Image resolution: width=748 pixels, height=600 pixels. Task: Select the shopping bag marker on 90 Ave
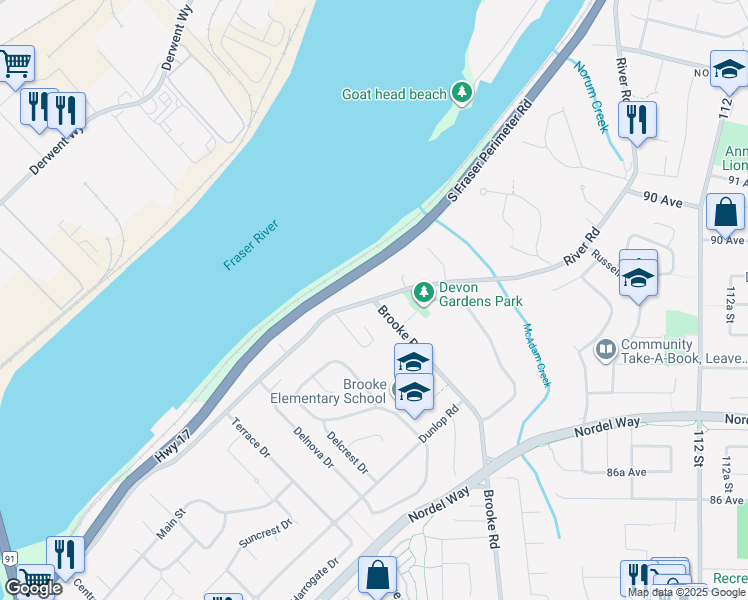tap(725, 214)
